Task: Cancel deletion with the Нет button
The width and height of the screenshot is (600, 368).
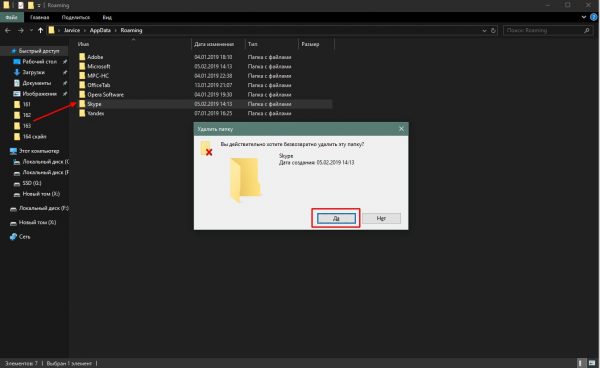Action: [x=381, y=218]
